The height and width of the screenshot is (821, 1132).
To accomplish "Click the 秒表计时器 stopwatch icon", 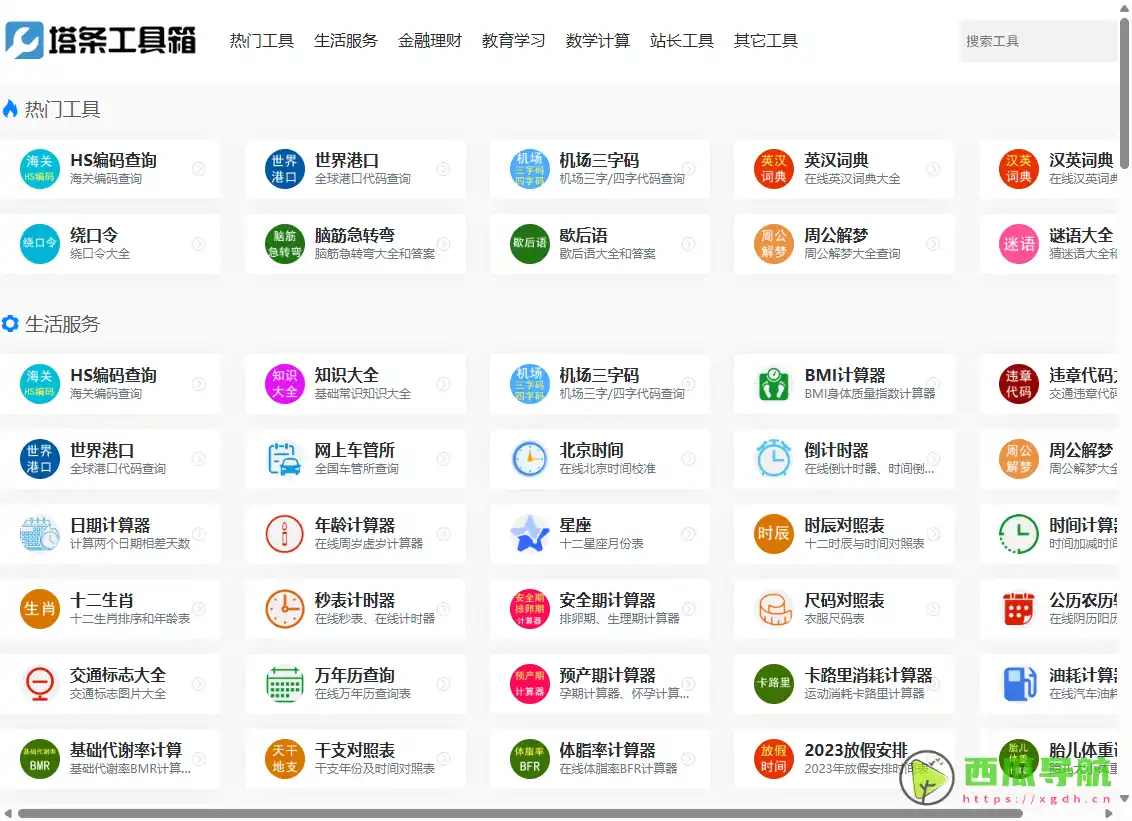I will click(x=283, y=608).
